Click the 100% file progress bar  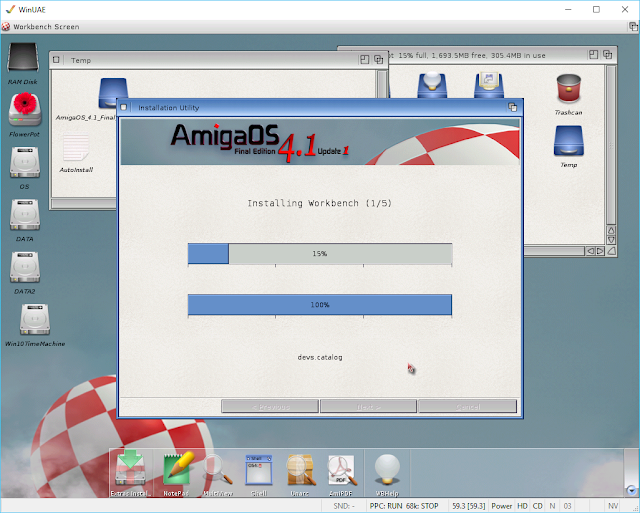click(320, 305)
